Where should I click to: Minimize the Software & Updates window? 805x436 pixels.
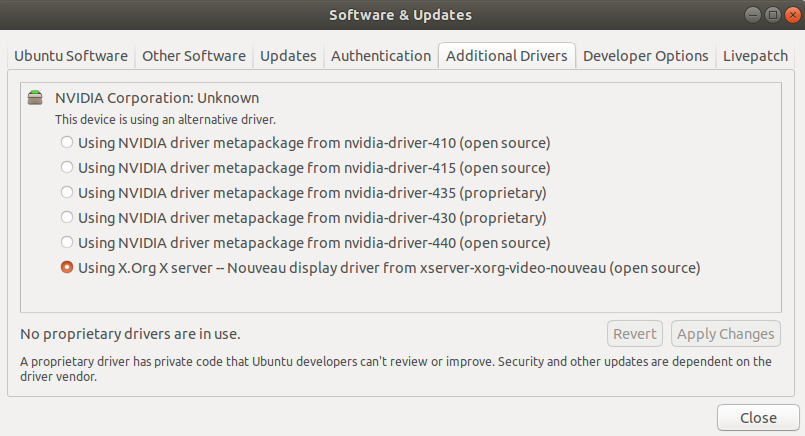pyautogui.click(x=753, y=15)
